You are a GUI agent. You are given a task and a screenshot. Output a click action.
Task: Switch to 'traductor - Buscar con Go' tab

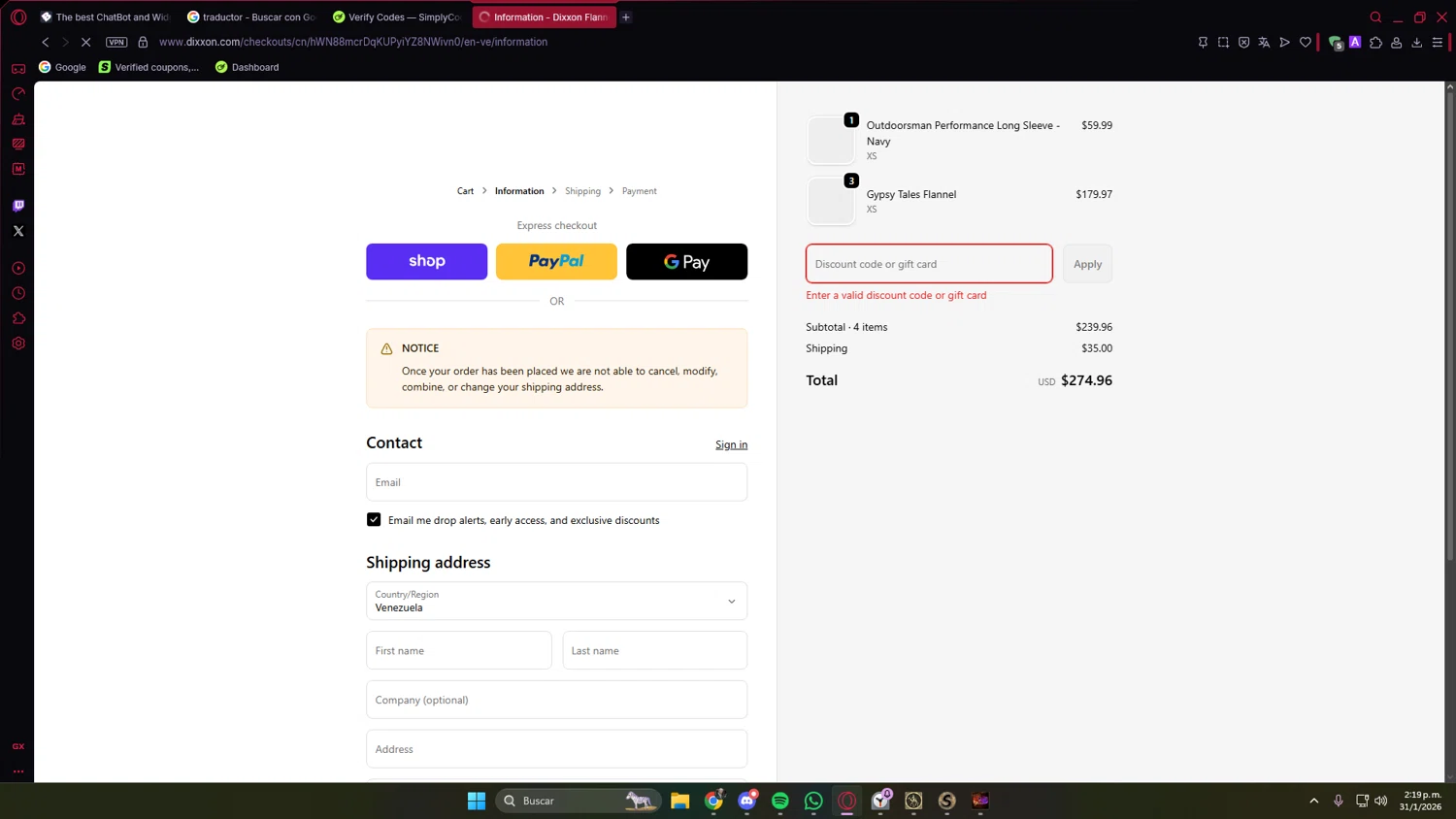point(251,16)
